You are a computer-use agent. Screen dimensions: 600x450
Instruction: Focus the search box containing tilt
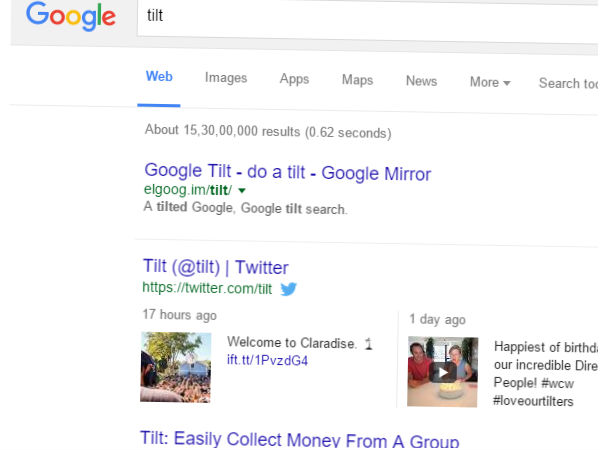368,19
